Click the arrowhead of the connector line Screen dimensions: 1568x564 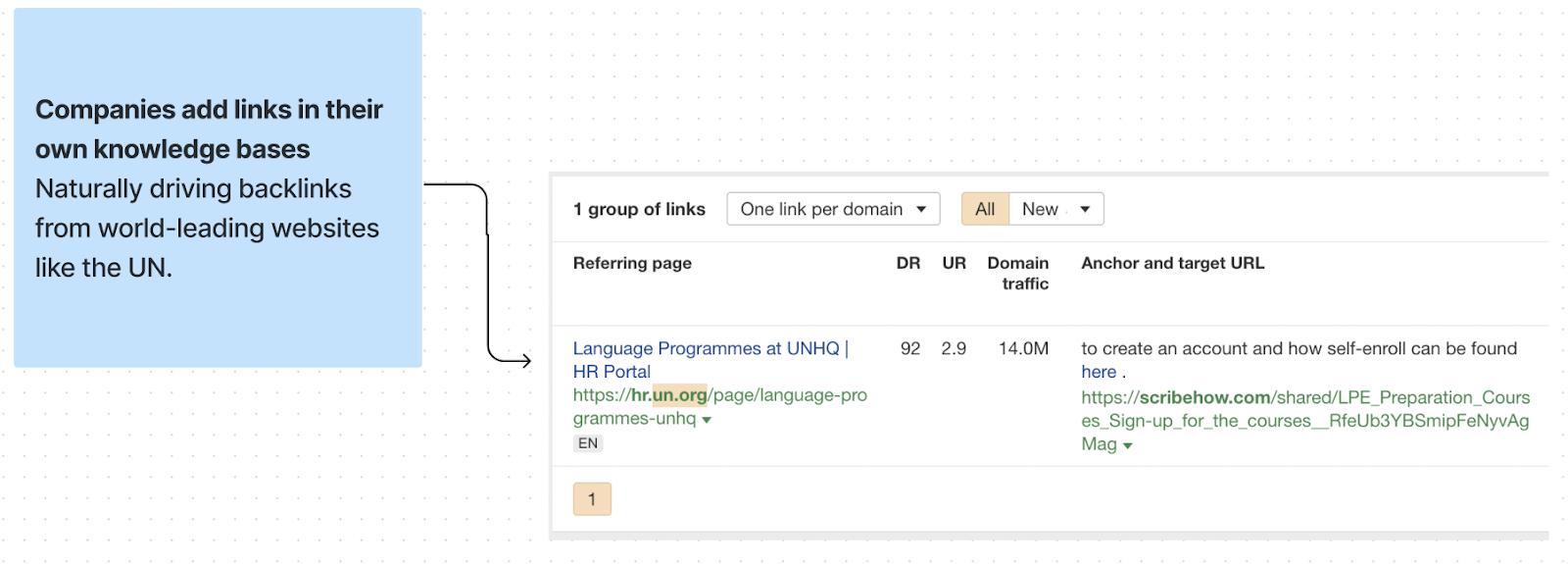pyautogui.click(x=525, y=360)
